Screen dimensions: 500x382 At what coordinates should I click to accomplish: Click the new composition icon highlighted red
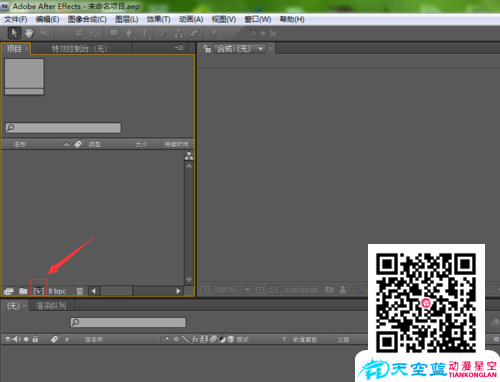pos(39,291)
